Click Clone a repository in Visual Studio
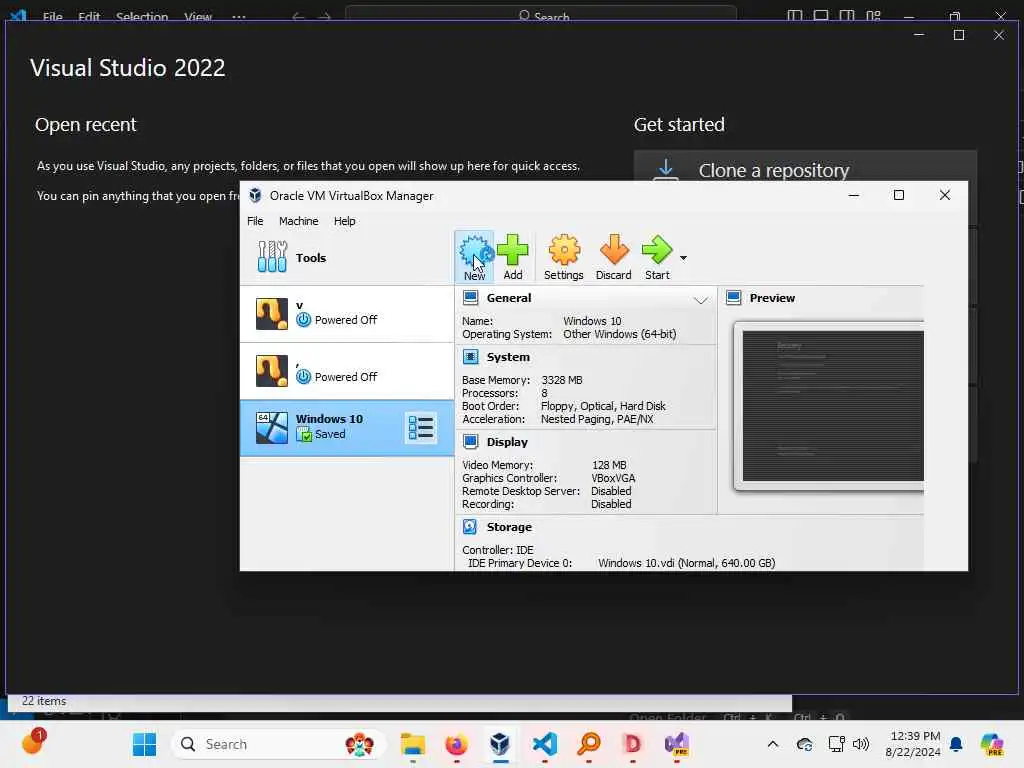 (x=774, y=170)
